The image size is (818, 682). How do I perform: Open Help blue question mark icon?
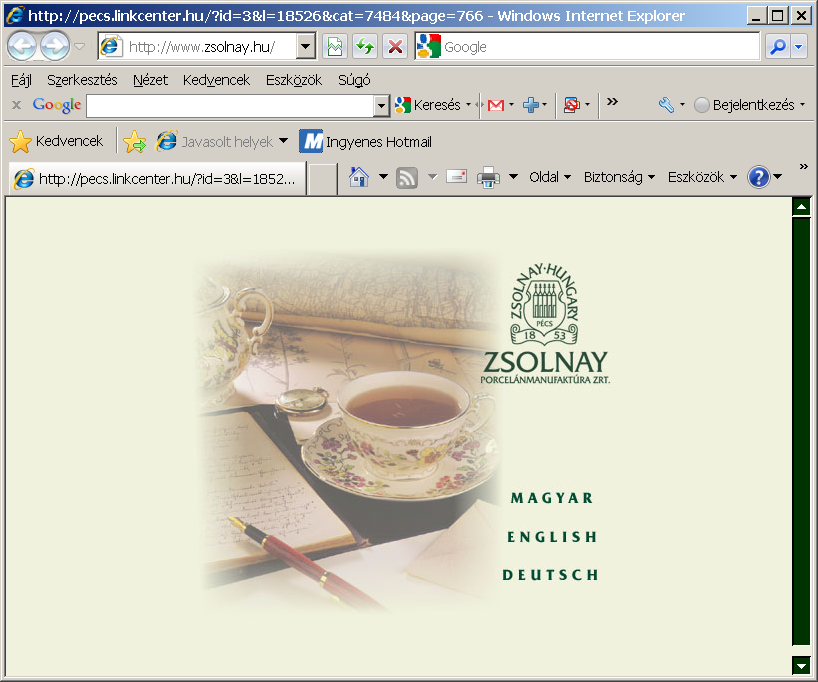759,177
